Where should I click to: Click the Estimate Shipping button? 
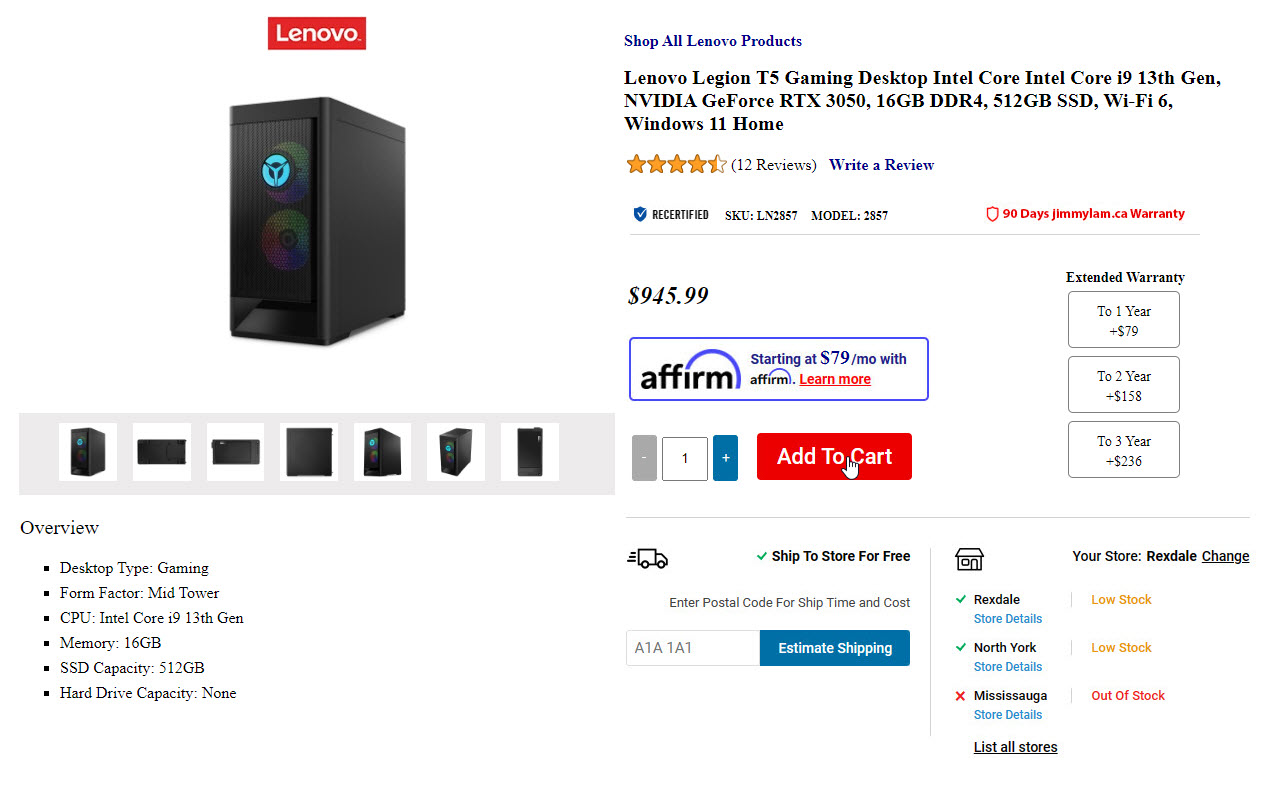[835, 648]
